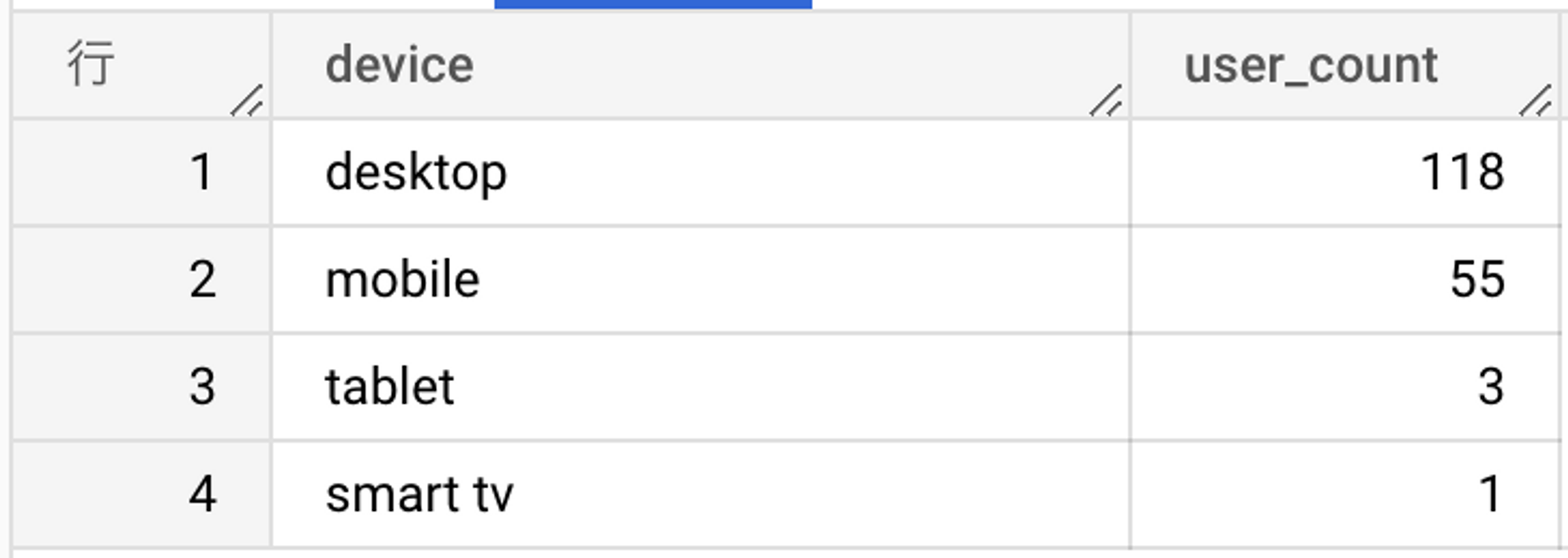The width and height of the screenshot is (1568, 558).
Task: Click the empty area below smart tv row
Action: 784,553
